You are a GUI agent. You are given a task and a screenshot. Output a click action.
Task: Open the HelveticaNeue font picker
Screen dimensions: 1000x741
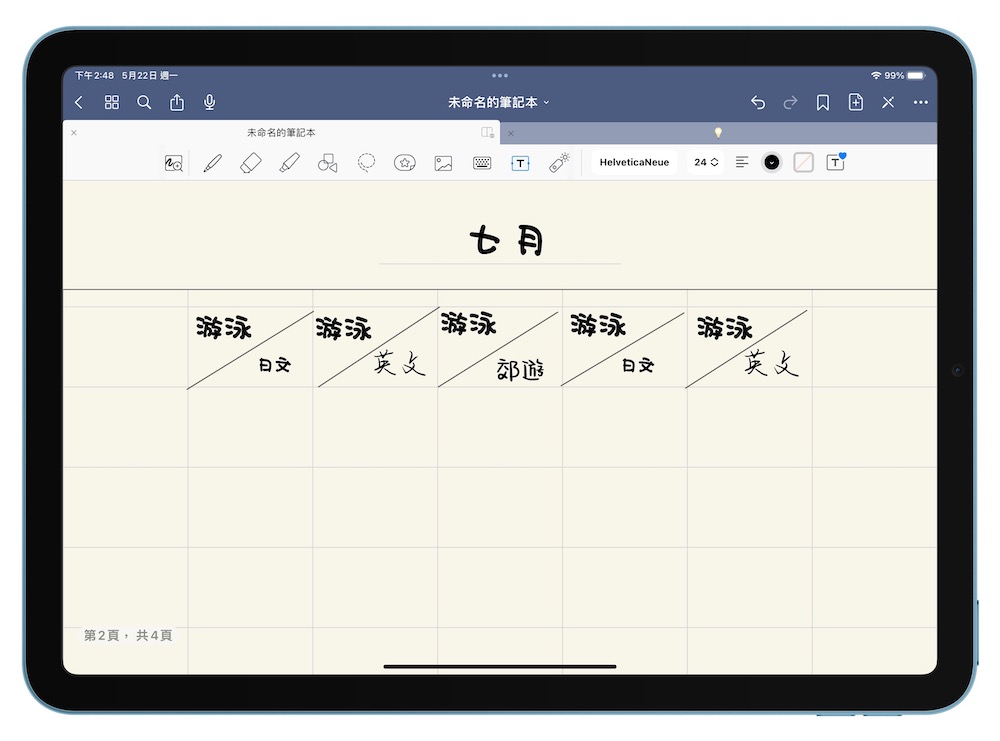(634, 163)
